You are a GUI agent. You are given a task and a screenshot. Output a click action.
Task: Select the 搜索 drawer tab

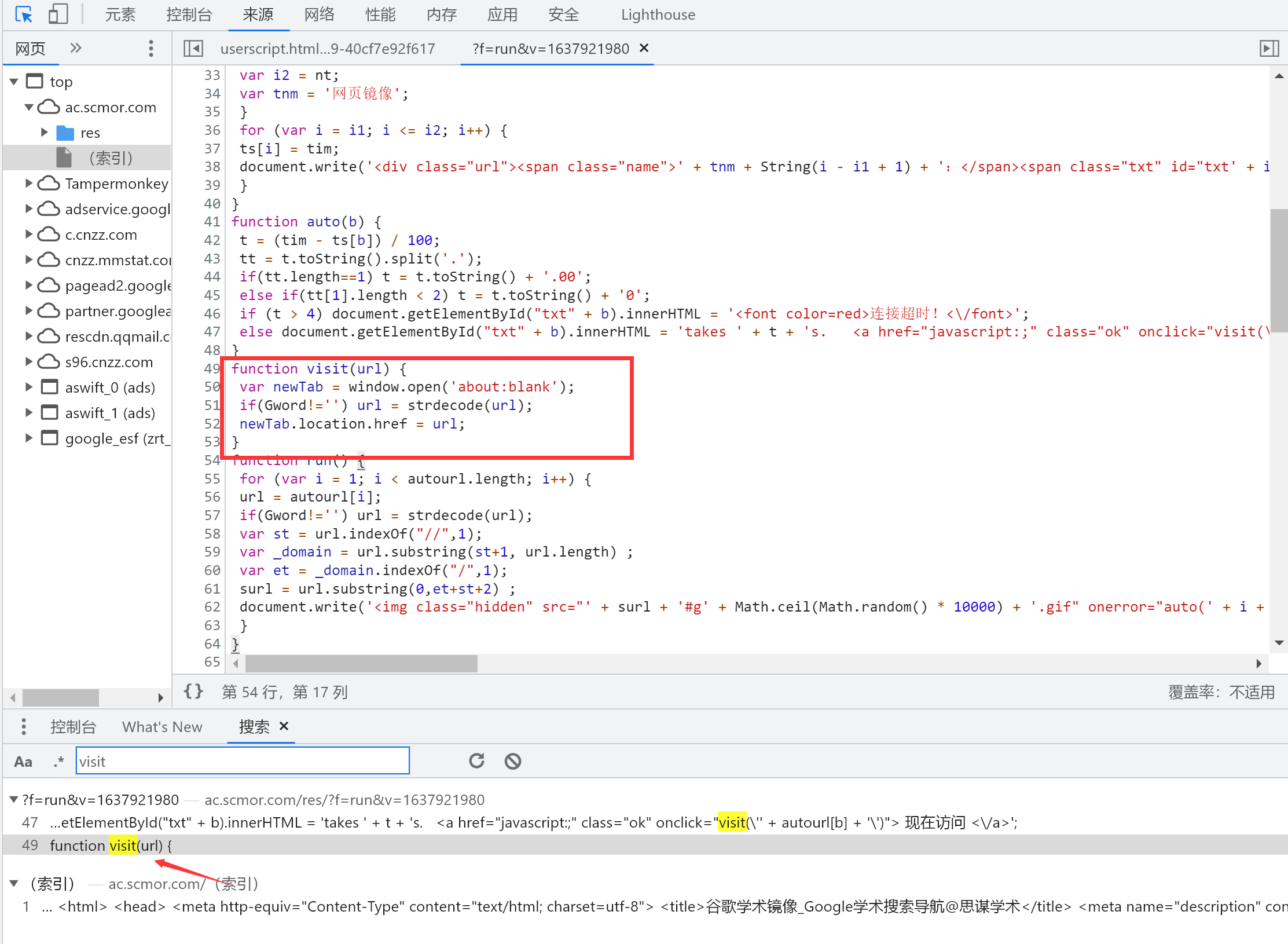pyautogui.click(x=254, y=727)
